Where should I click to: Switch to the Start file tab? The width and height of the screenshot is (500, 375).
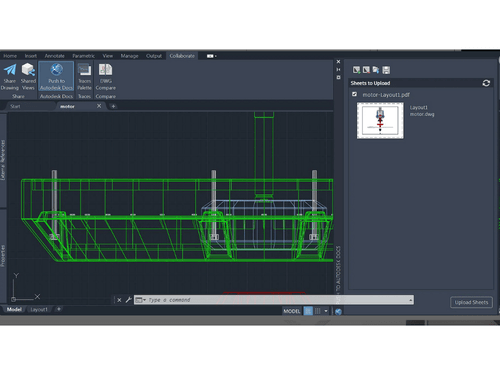tap(15, 106)
